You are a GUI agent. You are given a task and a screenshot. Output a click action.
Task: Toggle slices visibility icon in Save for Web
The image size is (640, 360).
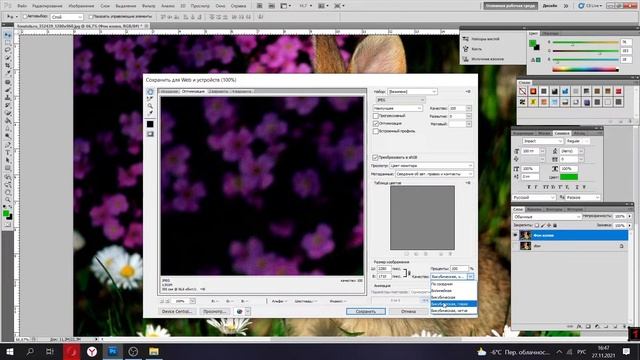click(x=150, y=134)
